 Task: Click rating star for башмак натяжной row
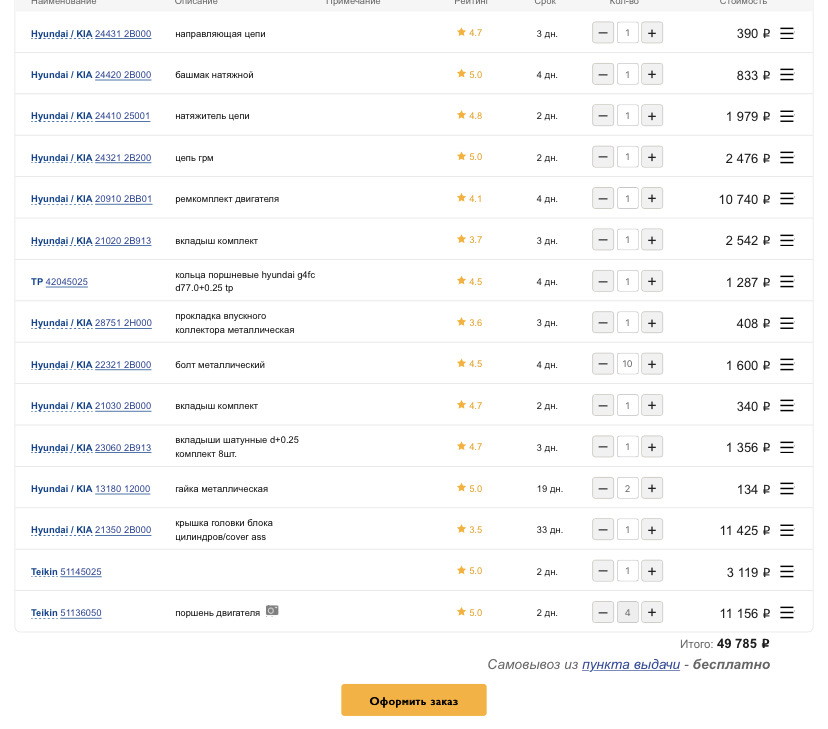461,75
